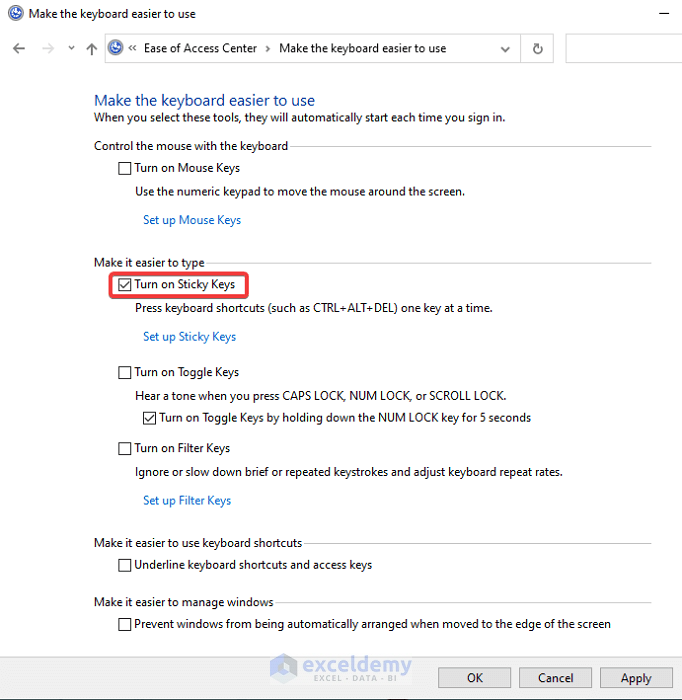Viewport: 682px width, 700px height.
Task: Click the 'Hear a tone when you press' text
Action: point(320,396)
